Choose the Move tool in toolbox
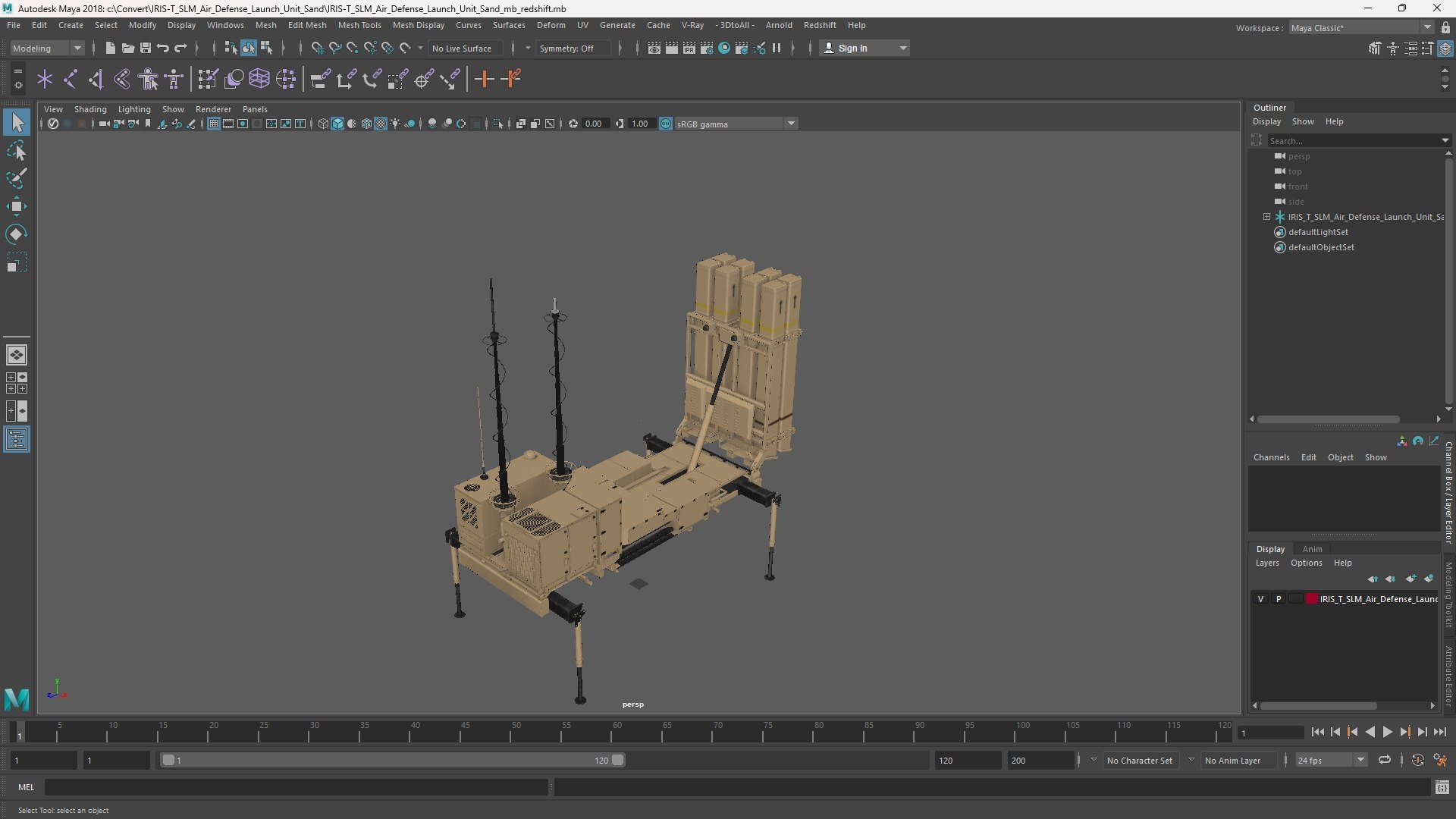This screenshot has height=819, width=1456. pos(17,206)
